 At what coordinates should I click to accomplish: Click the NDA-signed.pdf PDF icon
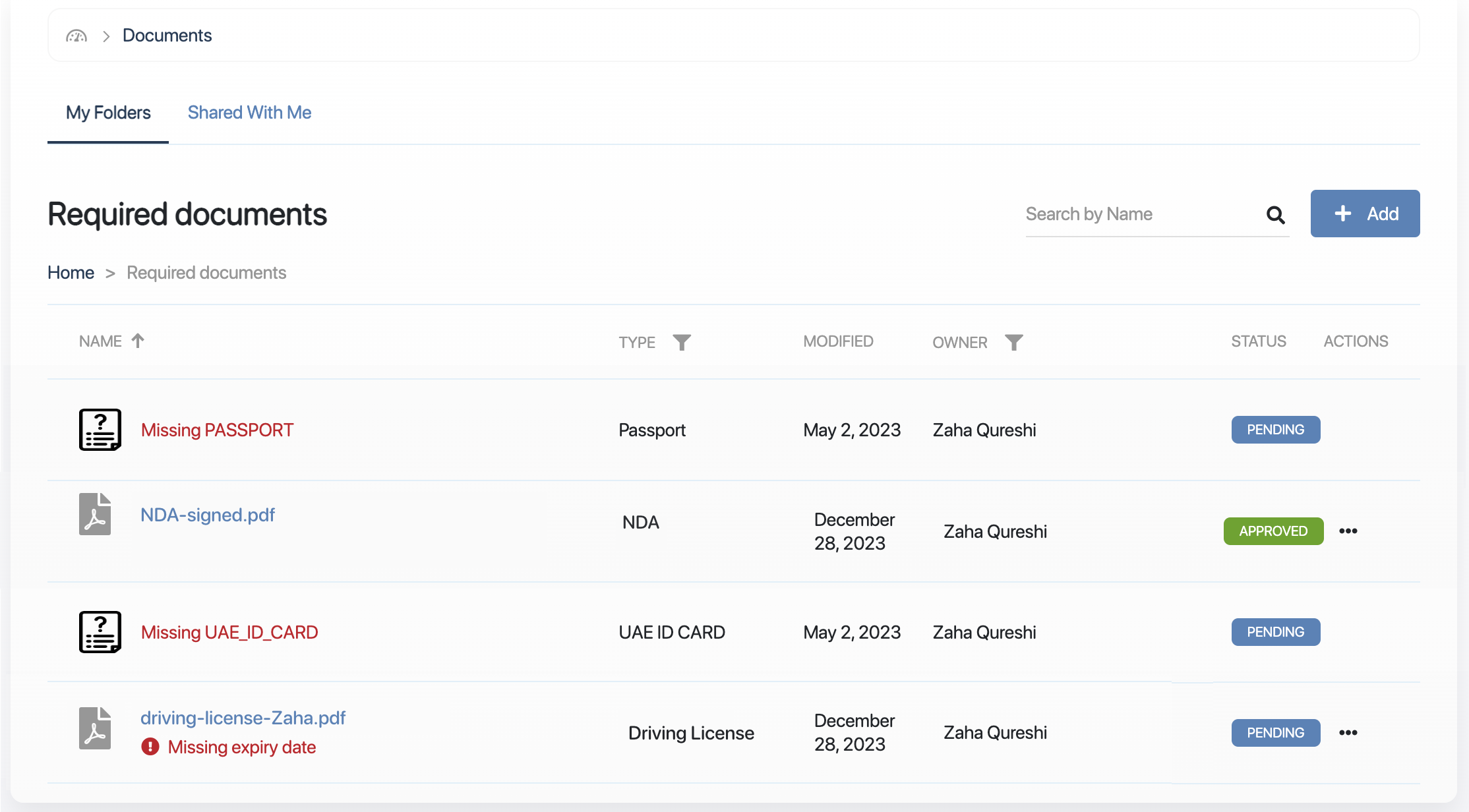[95, 514]
